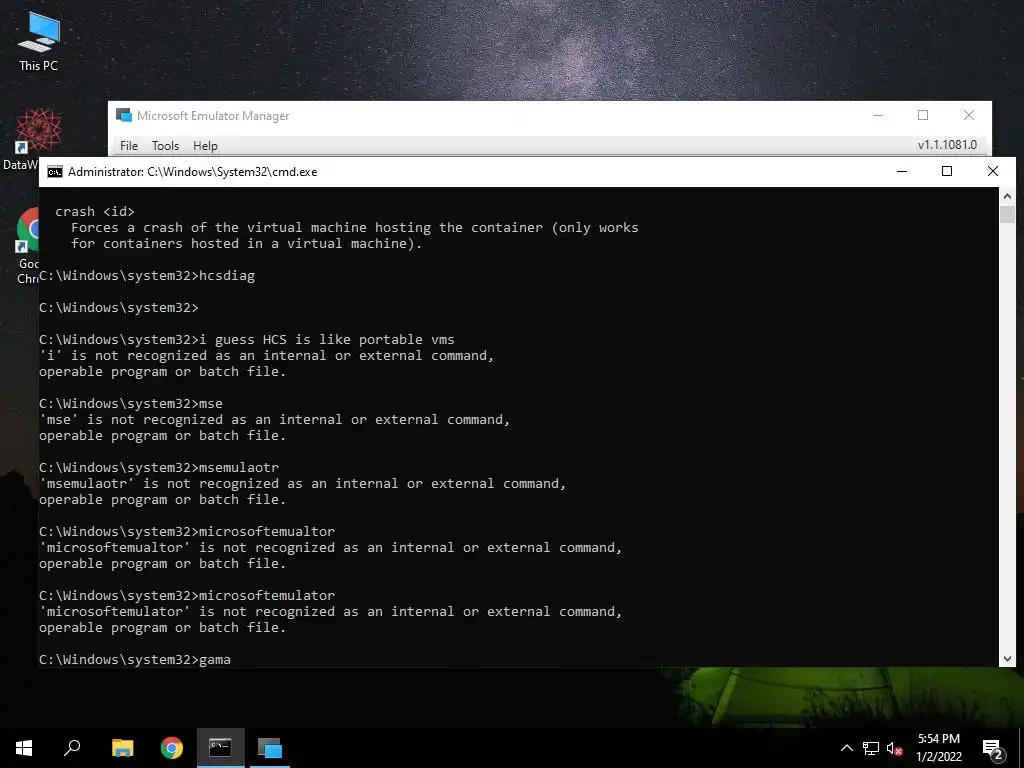Open the Tools menu in Emulator Manager
Screen dimensions: 1024x768
[x=165, y=146]
